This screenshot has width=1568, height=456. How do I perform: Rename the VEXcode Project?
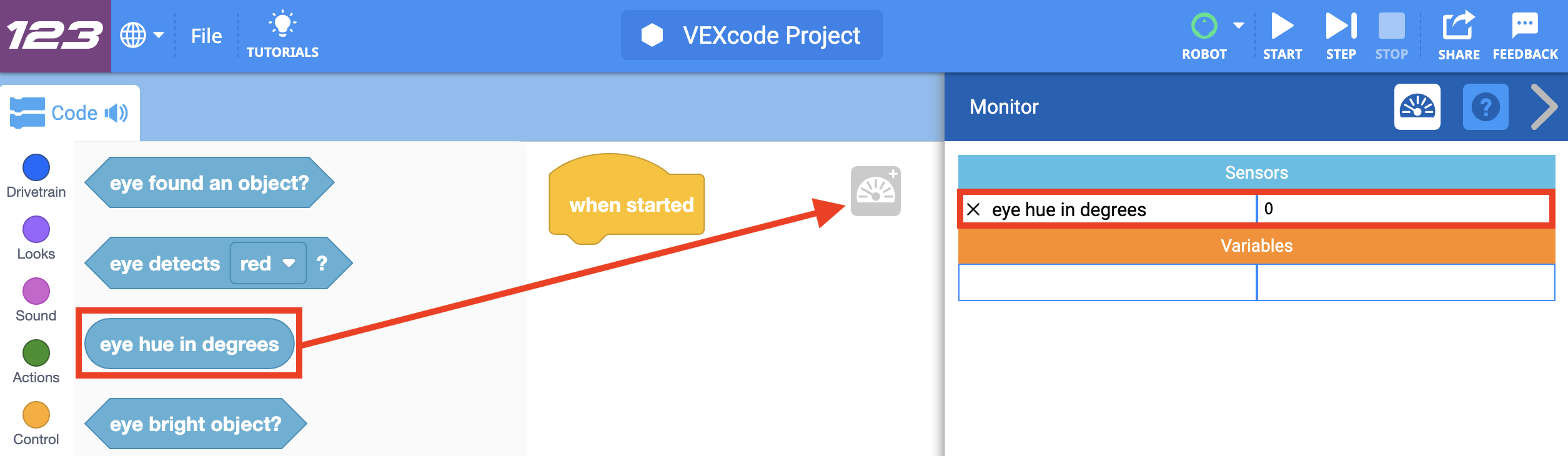pyautogui.click(x=752, y=36)
